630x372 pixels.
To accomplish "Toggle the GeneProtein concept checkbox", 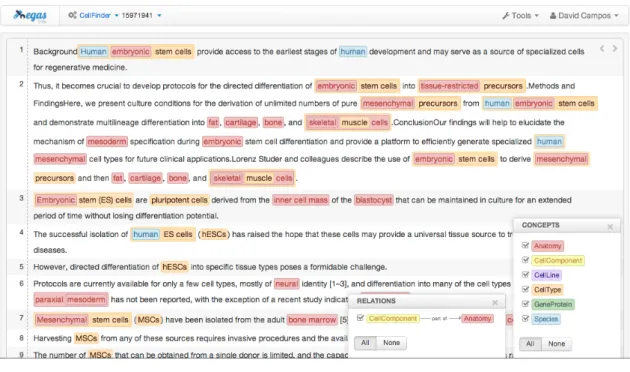I will coord(525,304).
